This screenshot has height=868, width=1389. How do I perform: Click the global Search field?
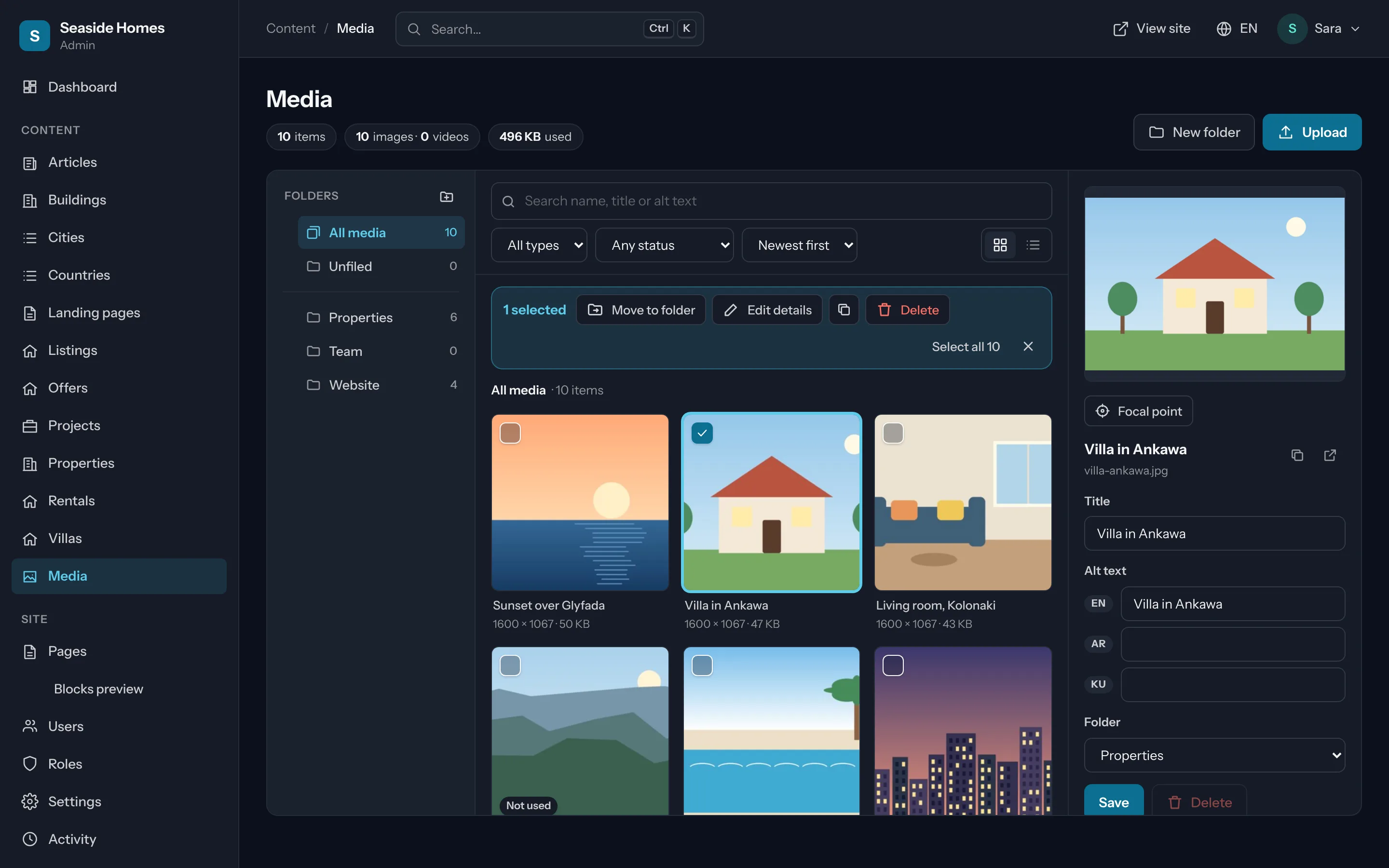549,29
